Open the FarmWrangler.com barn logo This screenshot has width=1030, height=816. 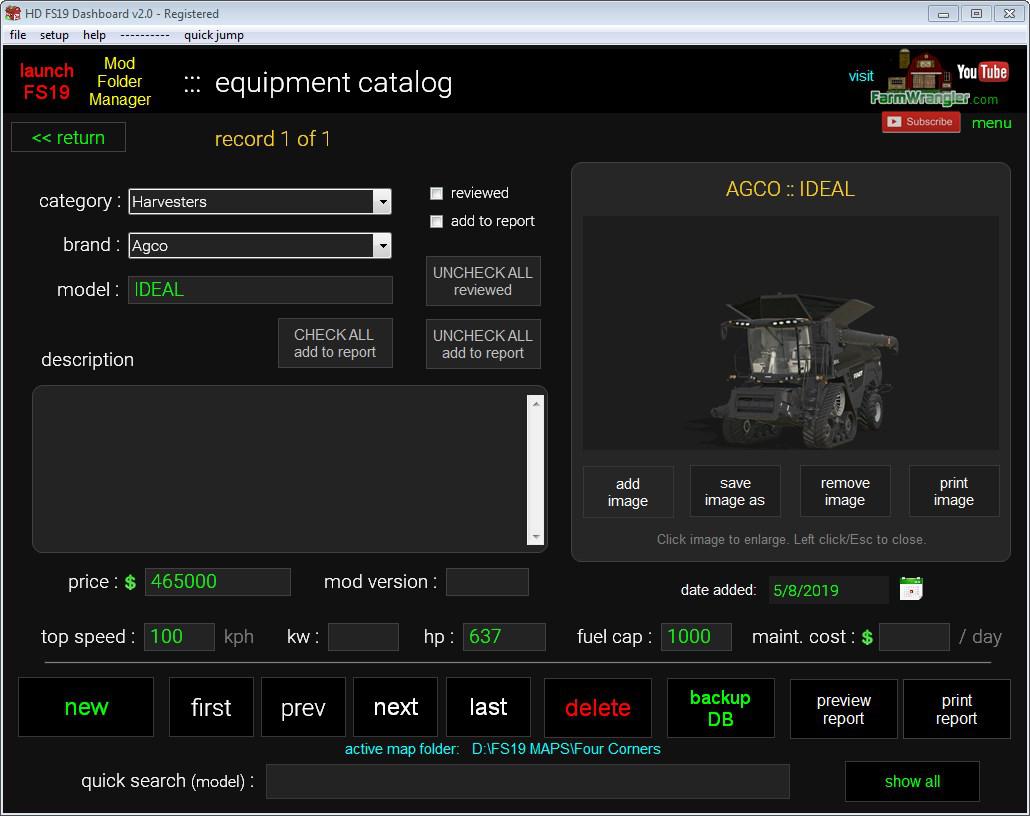[x=918, y=78]
